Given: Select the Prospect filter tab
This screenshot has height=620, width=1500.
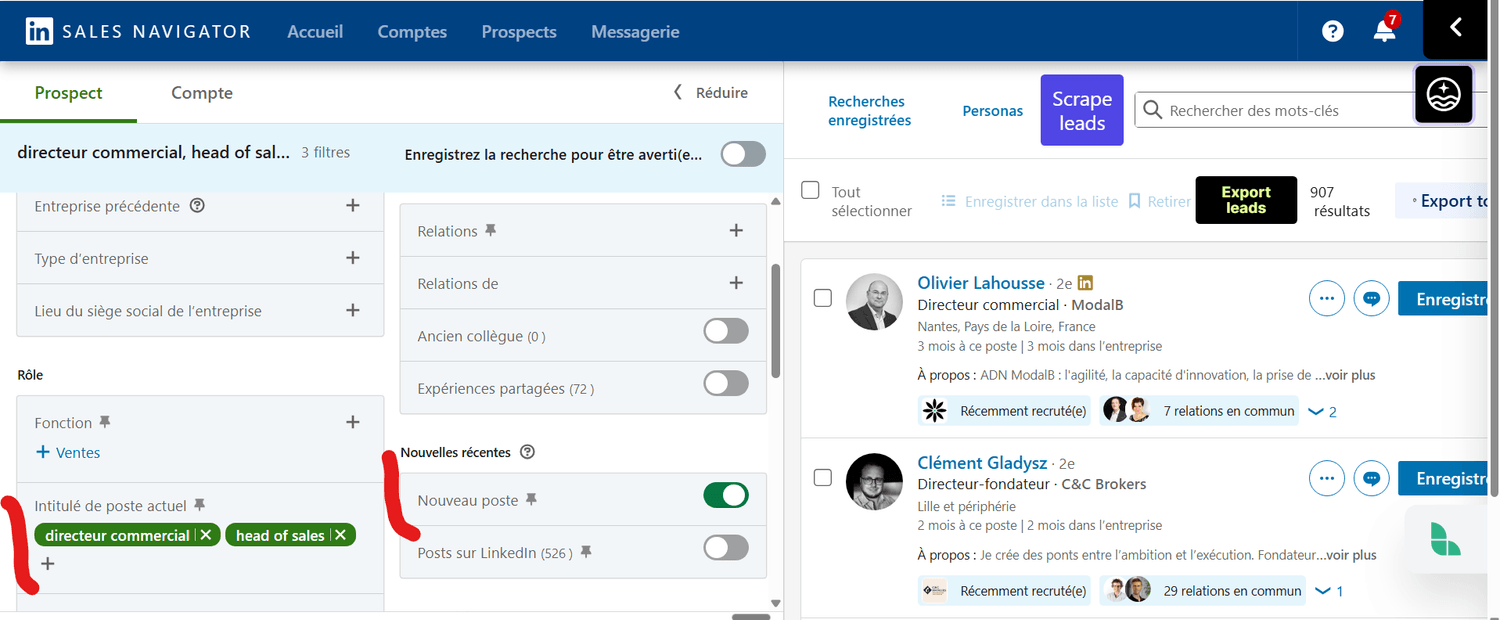Looking at the screenshot, I should tap(68, 93).
